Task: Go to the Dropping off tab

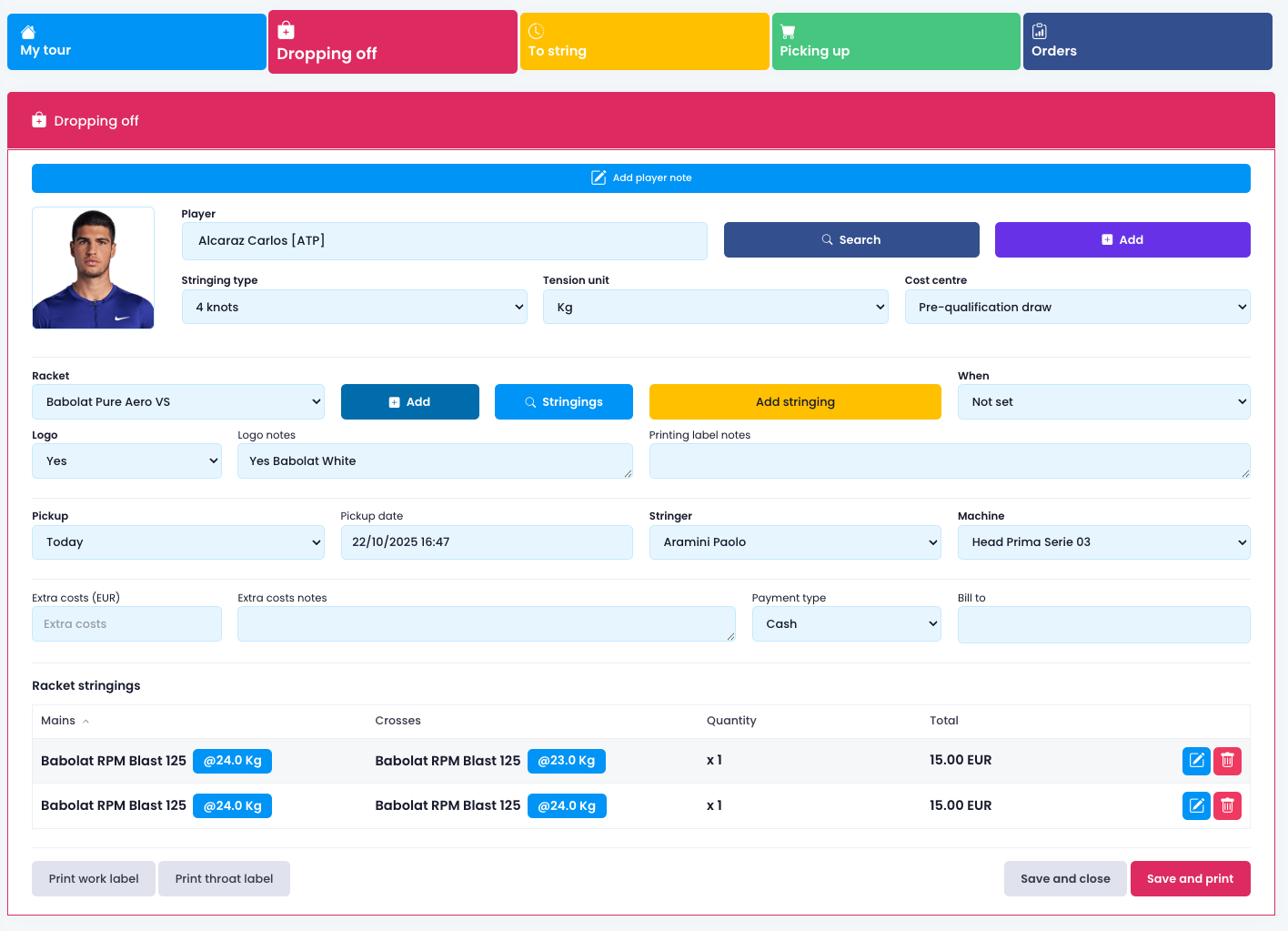Action: point(392,43)
